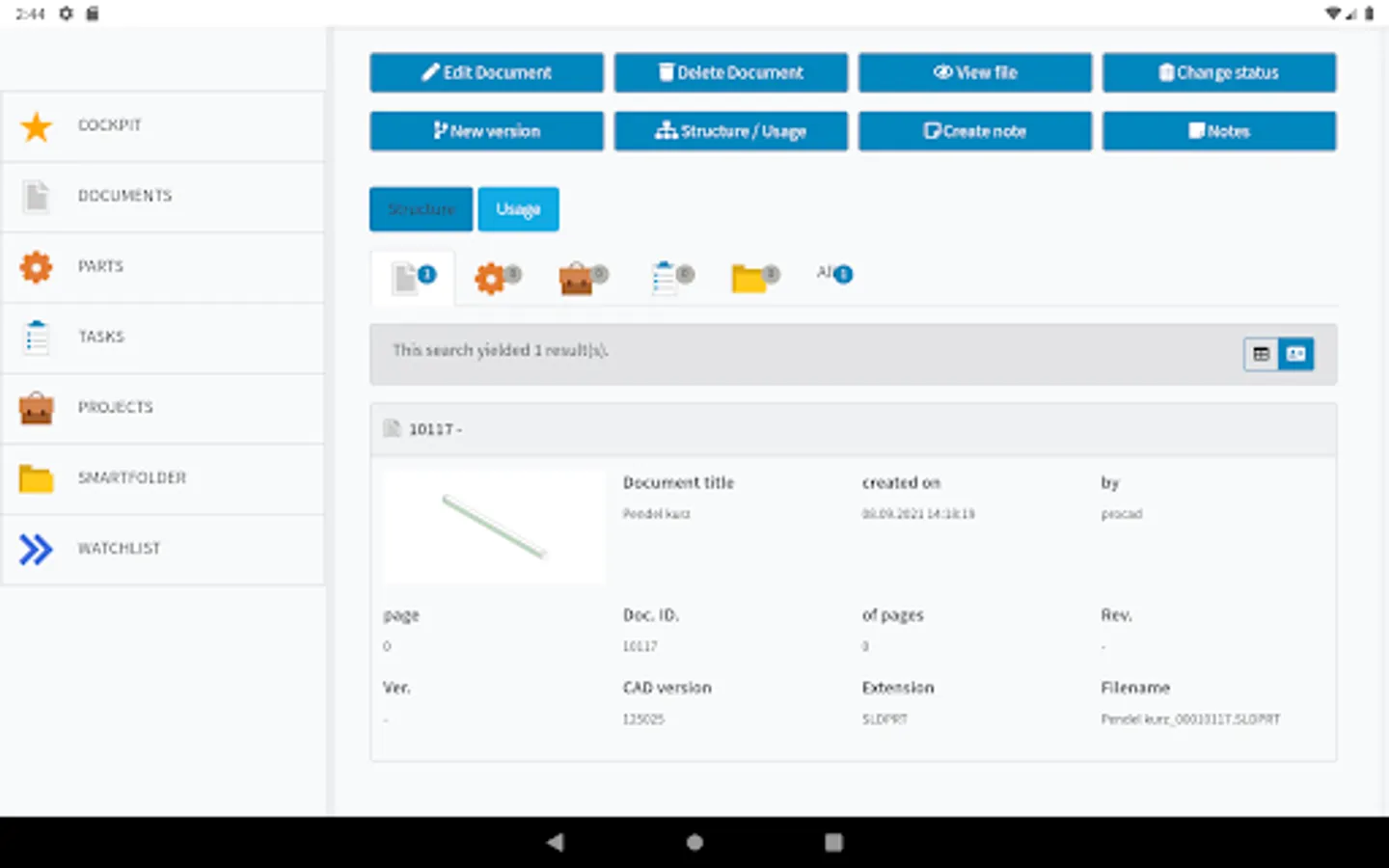
Task: Select the tasks clipboard result tab
Action: tap(671, 278)
